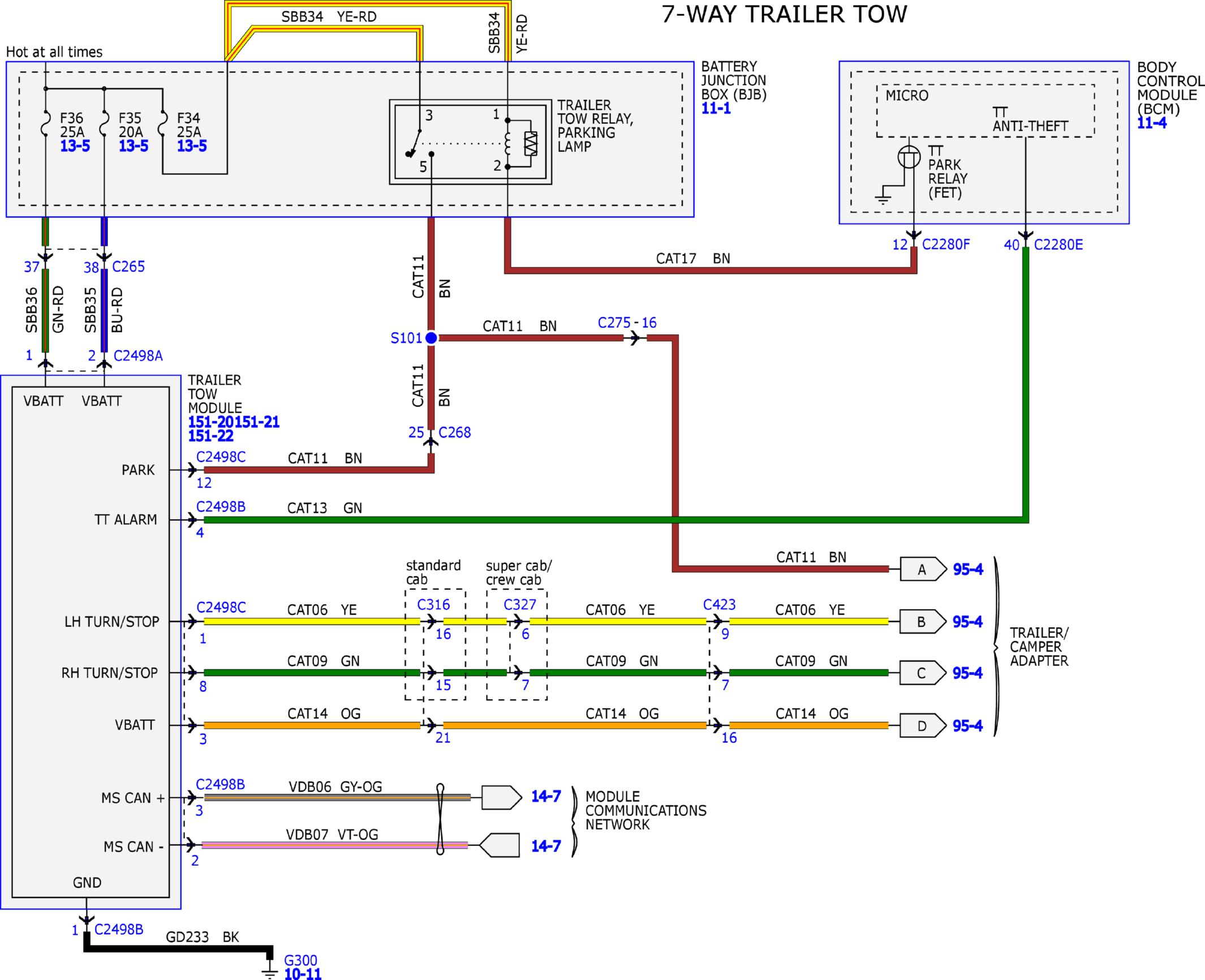Select the S101 splice dot

click(431, 338)
